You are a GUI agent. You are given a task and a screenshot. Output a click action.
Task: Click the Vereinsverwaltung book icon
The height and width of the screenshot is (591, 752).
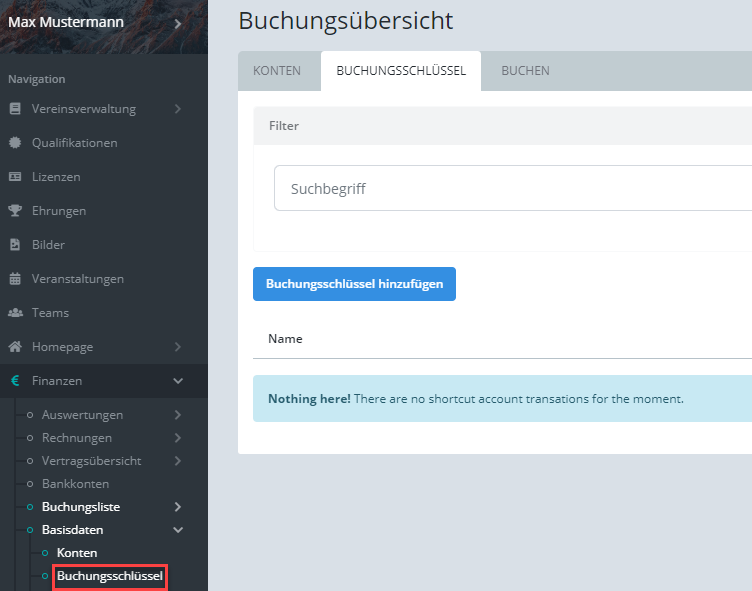15,109
